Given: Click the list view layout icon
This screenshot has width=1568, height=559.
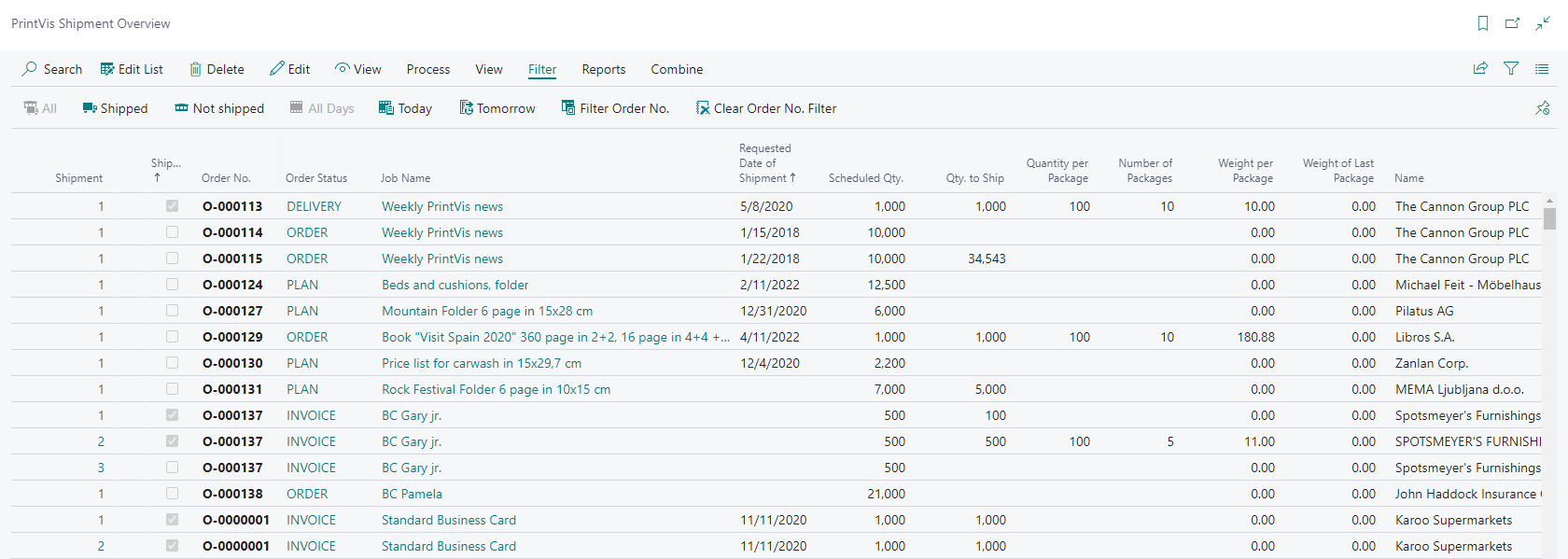Looking at the screenshot, I should tap(1542, 68).
